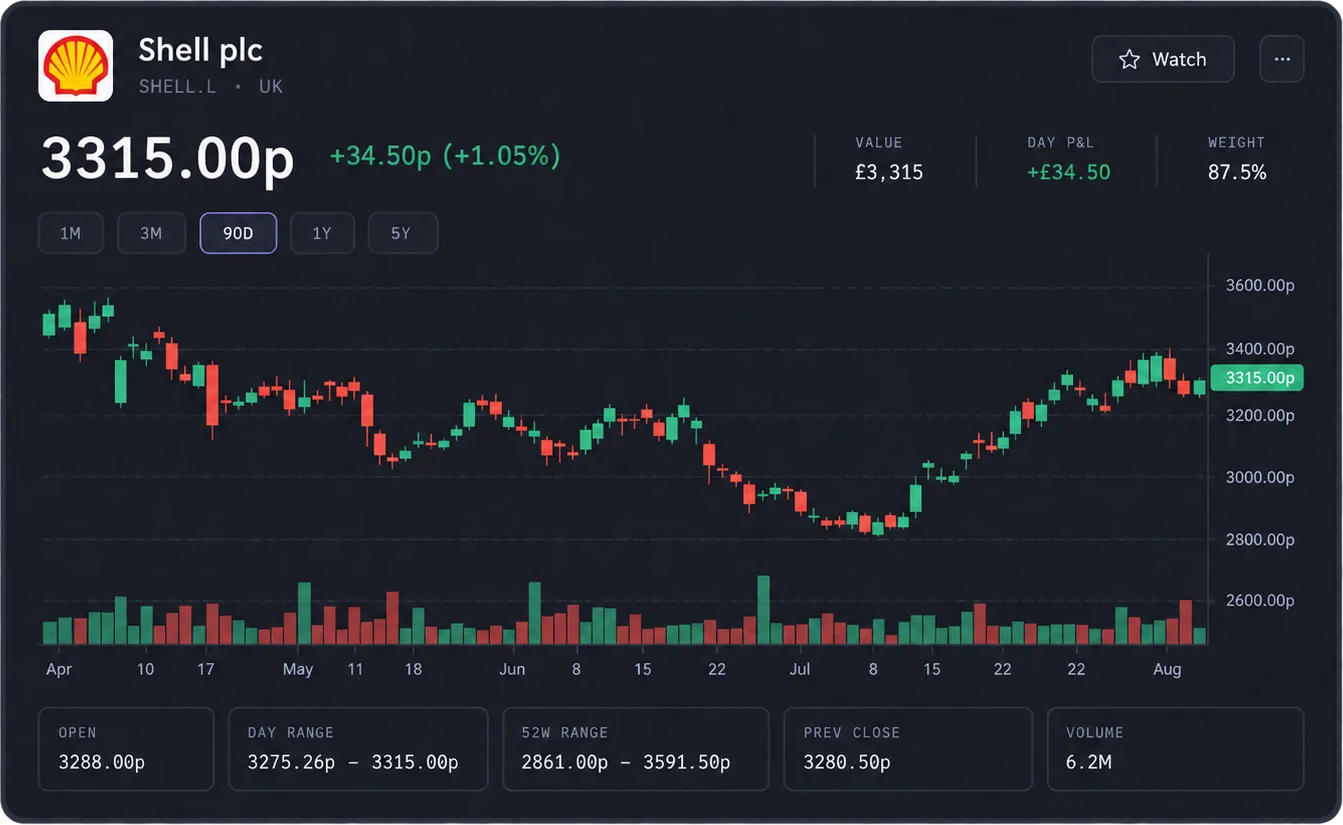Select the 1M time range
Viewport: 1343px width, 825px height.
click(70, 234)
